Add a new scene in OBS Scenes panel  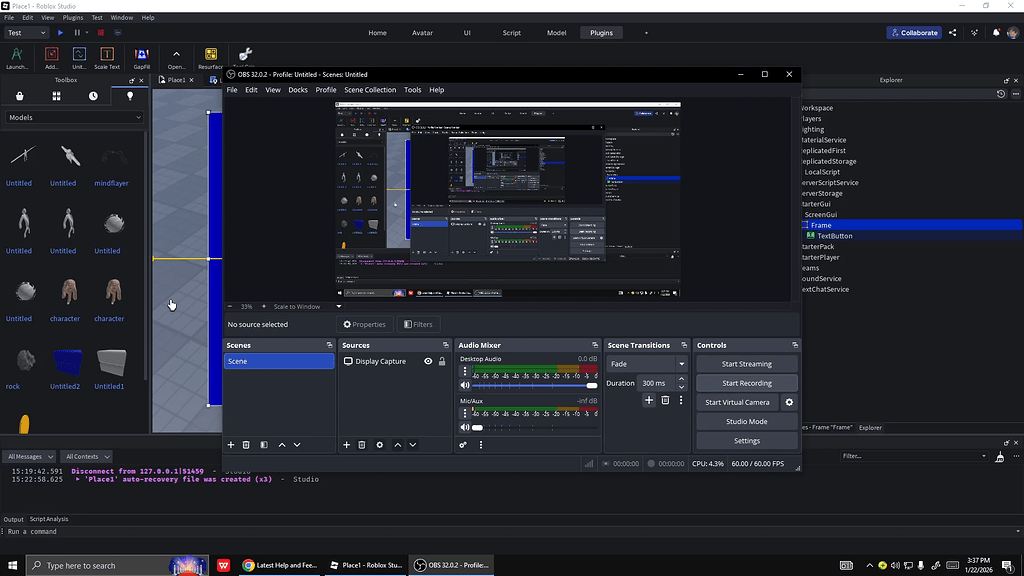231,445
